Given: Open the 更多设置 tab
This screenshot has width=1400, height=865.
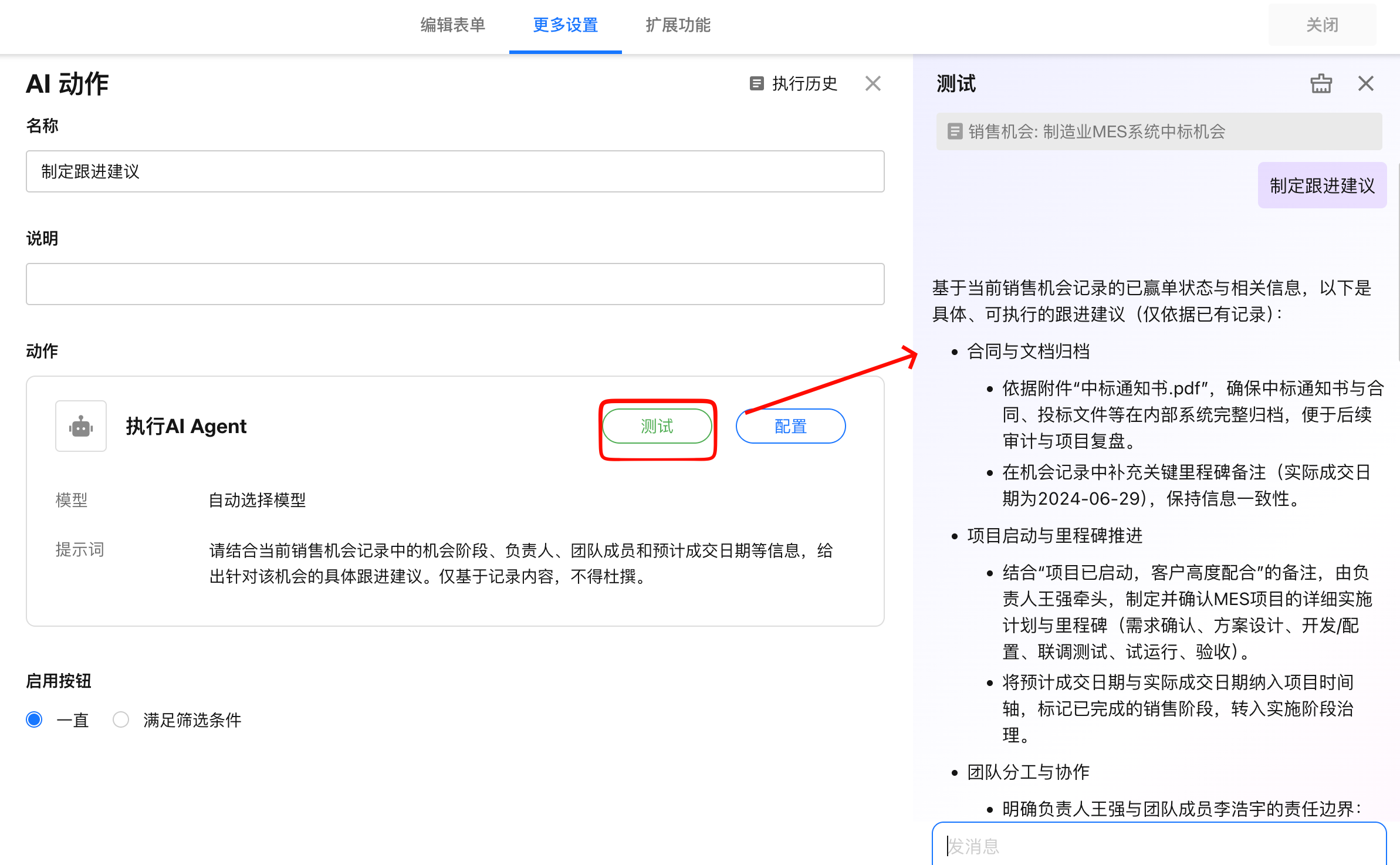Looking at the screenshot, I should [565, 25].
